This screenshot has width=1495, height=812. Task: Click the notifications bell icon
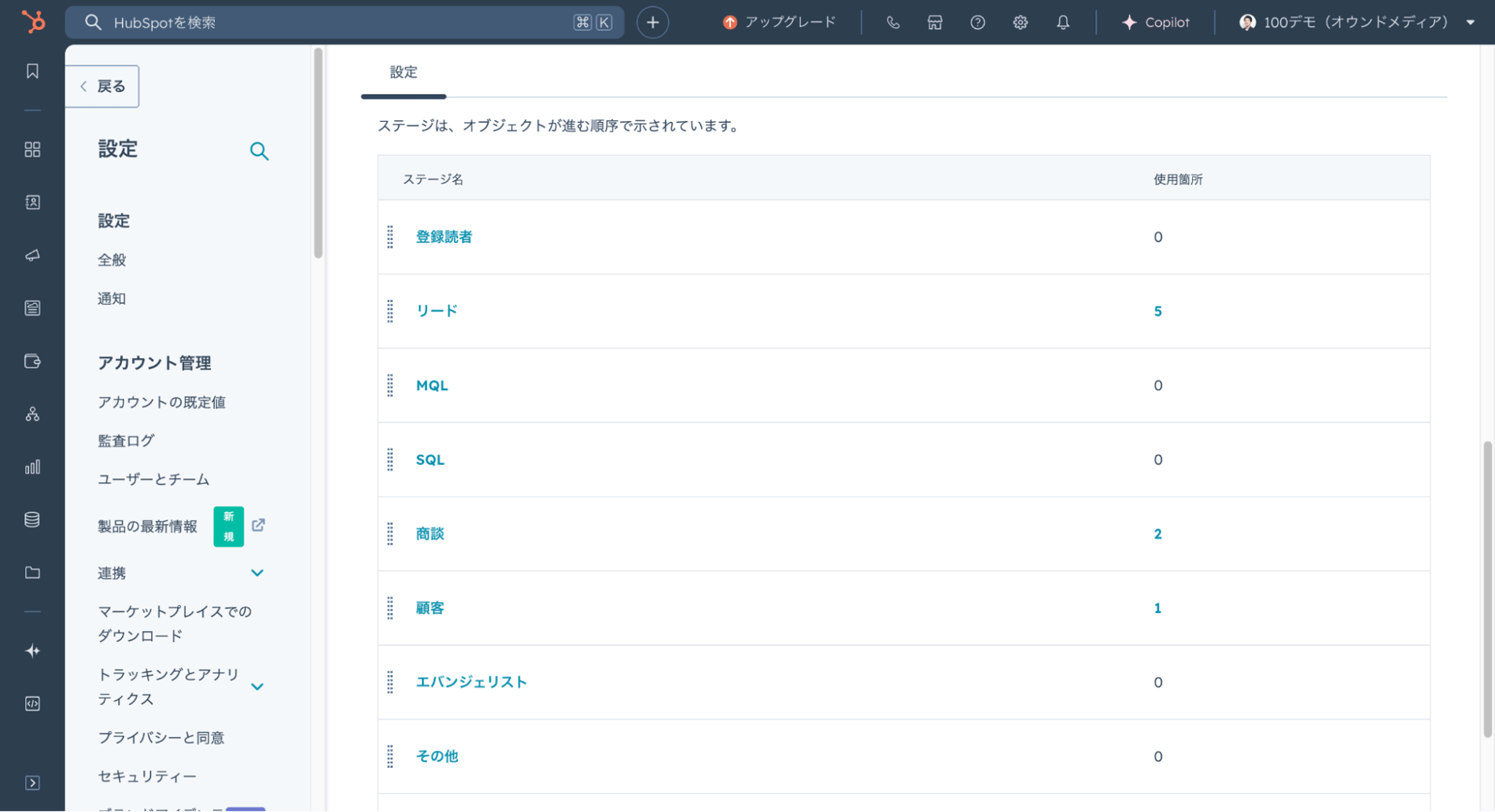(1062, 22)
